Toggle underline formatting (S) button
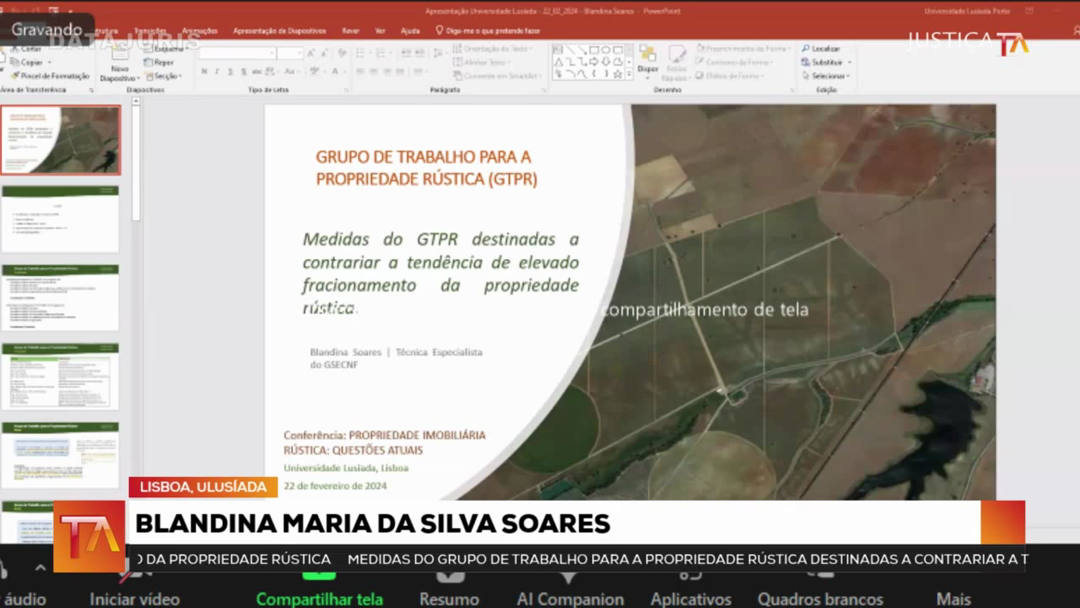 coord(230,72)
